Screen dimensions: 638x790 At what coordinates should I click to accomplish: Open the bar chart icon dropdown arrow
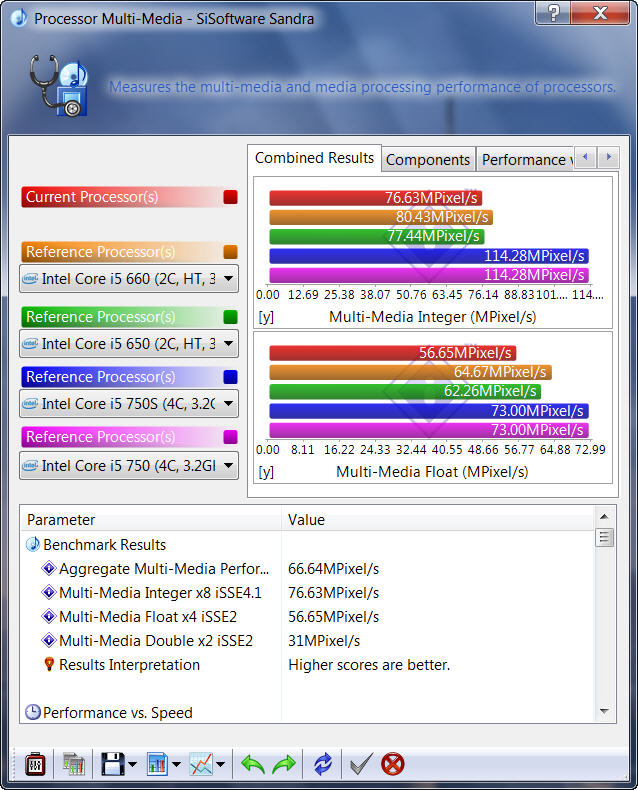pos(176,765)
